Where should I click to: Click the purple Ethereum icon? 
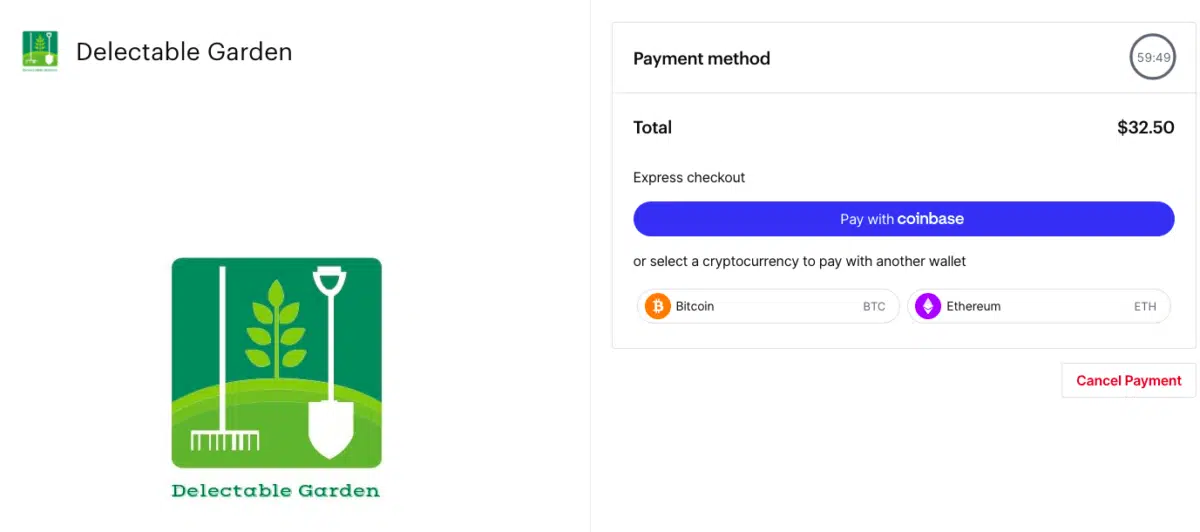(x=928, y=306)
